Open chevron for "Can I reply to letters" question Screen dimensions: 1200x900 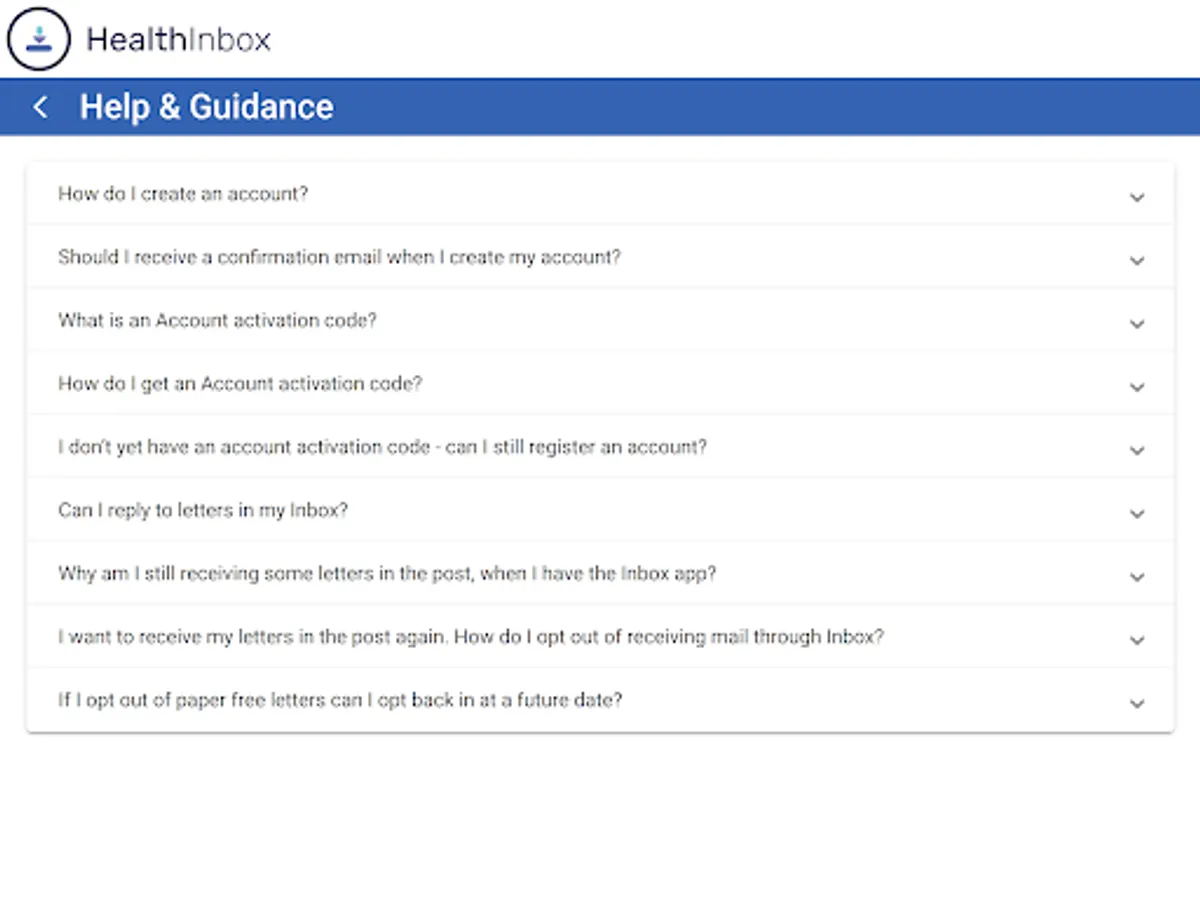(x=1137, y=513)
